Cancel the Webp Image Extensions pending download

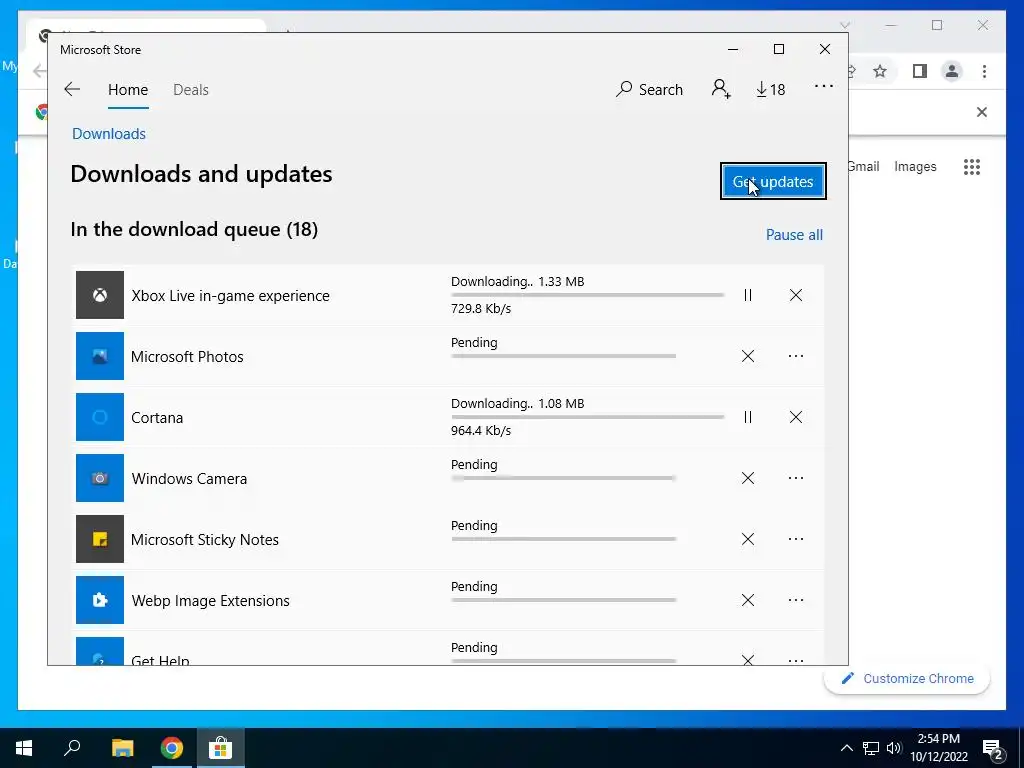point(748,600)
